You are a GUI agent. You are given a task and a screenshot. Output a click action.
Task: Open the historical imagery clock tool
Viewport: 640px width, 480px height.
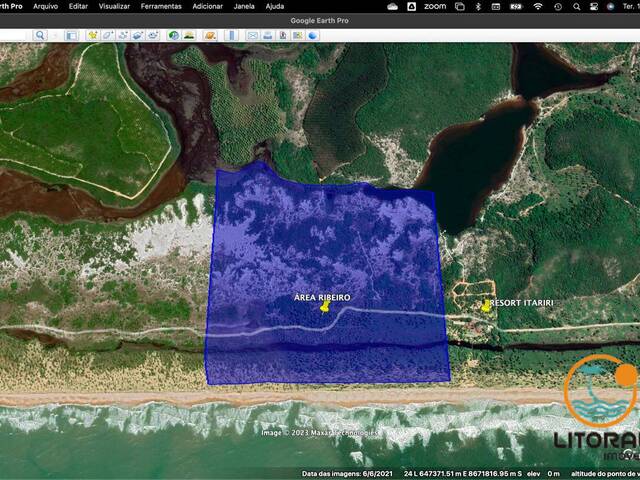click(x=174, y=35)
